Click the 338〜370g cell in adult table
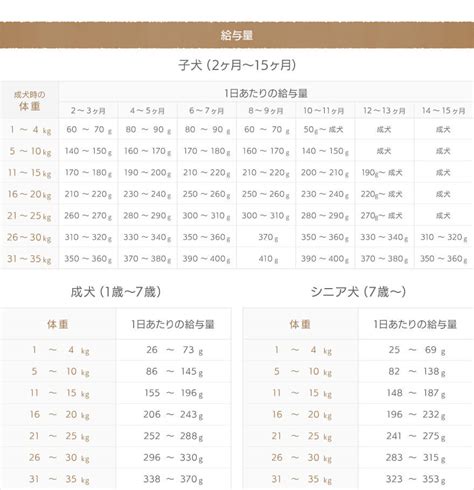 tap(173, 479)
